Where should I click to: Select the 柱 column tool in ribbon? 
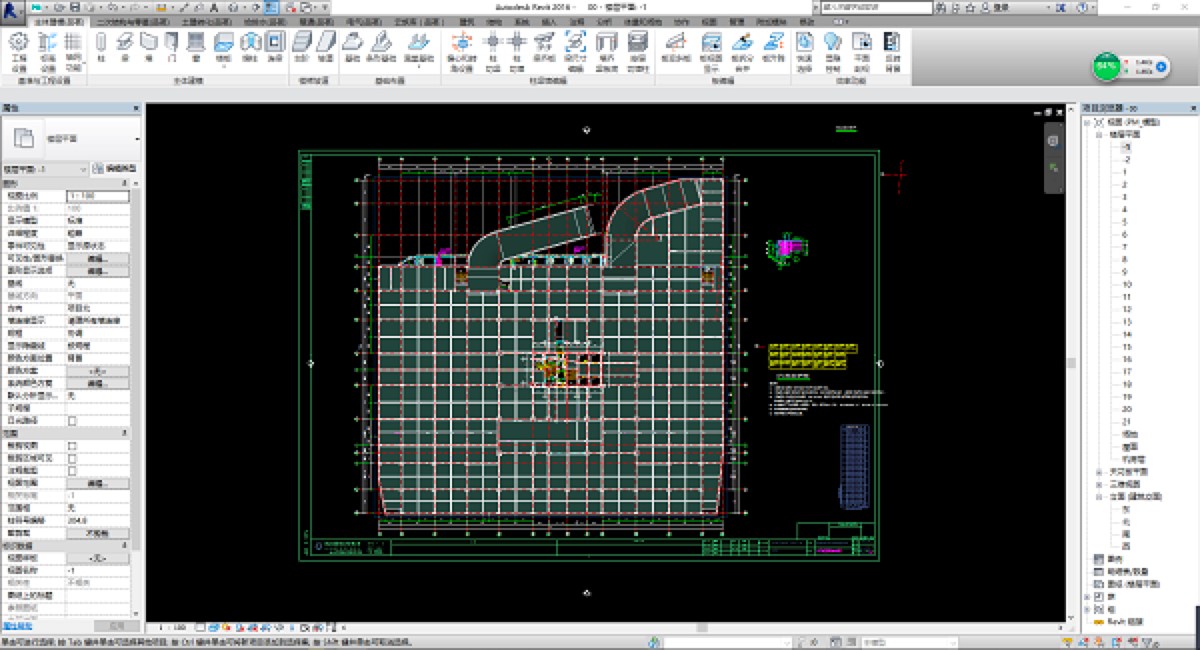pyautogui.click(x=102, y=42)
